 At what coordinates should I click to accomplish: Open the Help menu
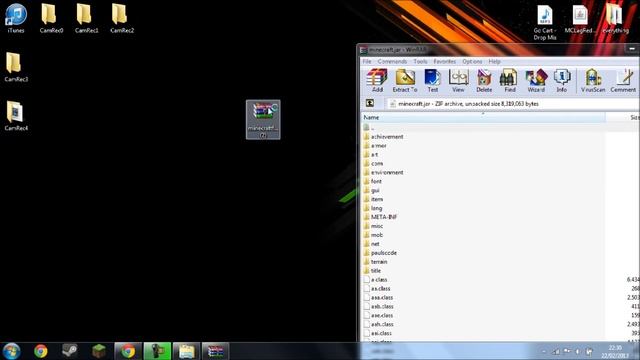(494, 62)
